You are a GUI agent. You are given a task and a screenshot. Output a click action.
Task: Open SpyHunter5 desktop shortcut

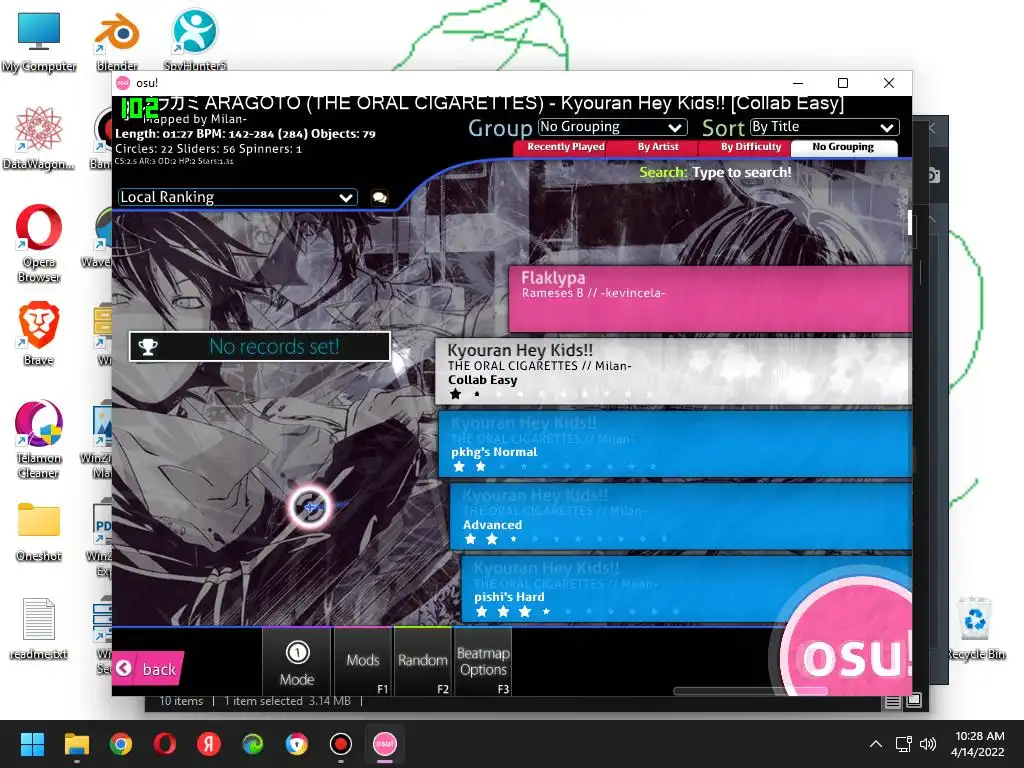click(195, 40)
